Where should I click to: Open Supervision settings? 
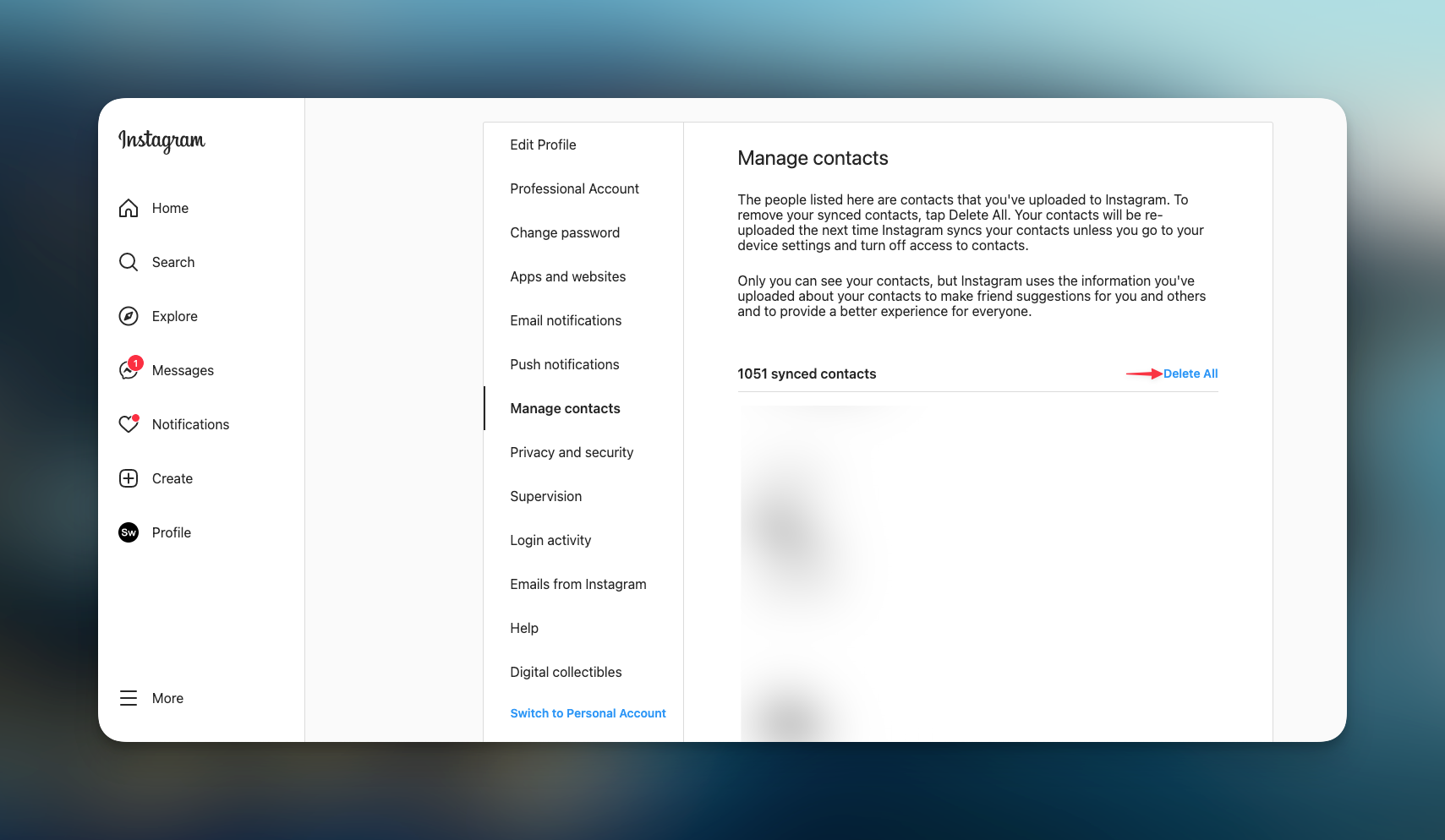tap(545, 496)
